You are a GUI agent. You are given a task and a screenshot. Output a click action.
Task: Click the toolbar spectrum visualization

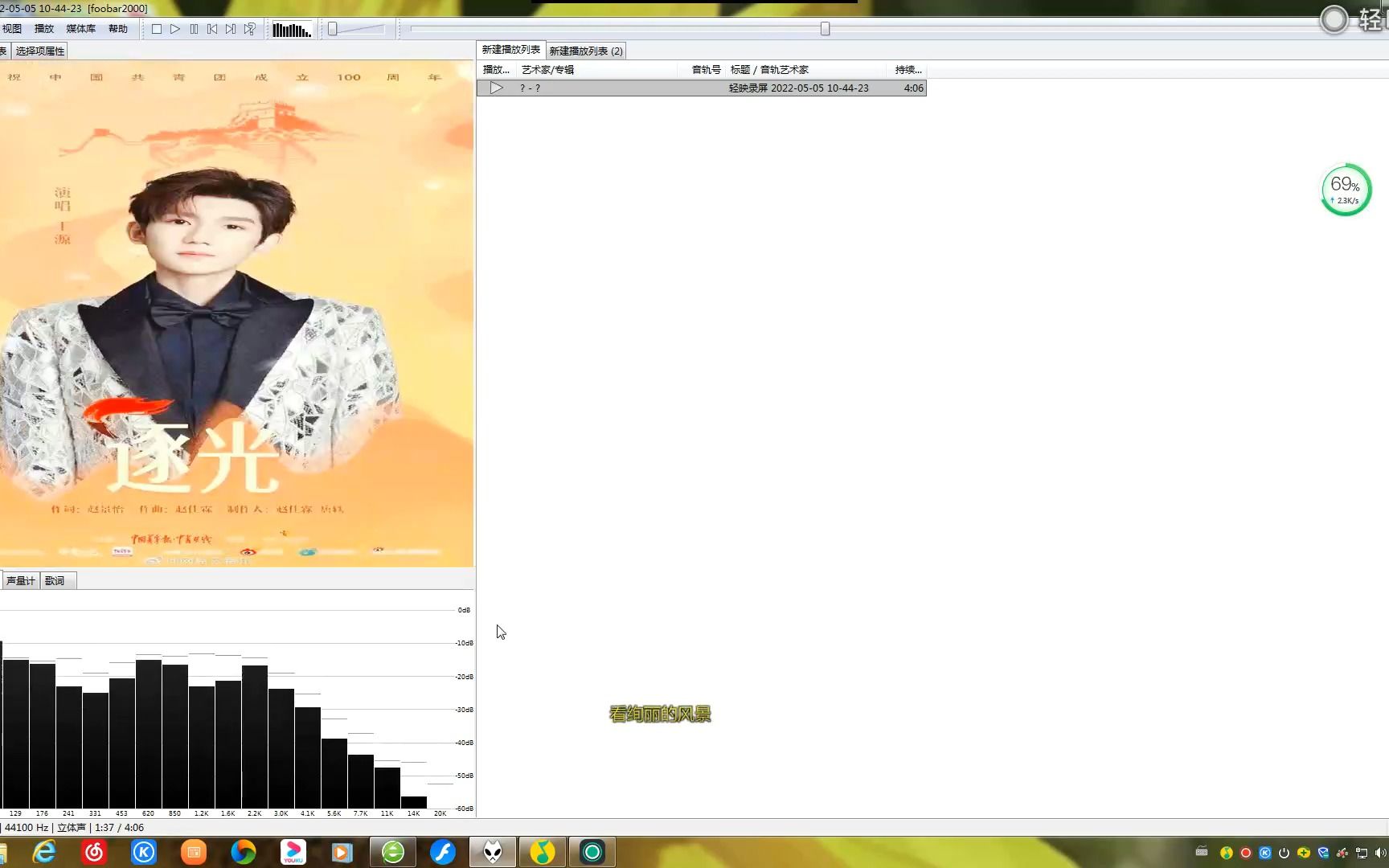[x=292, y=30]
